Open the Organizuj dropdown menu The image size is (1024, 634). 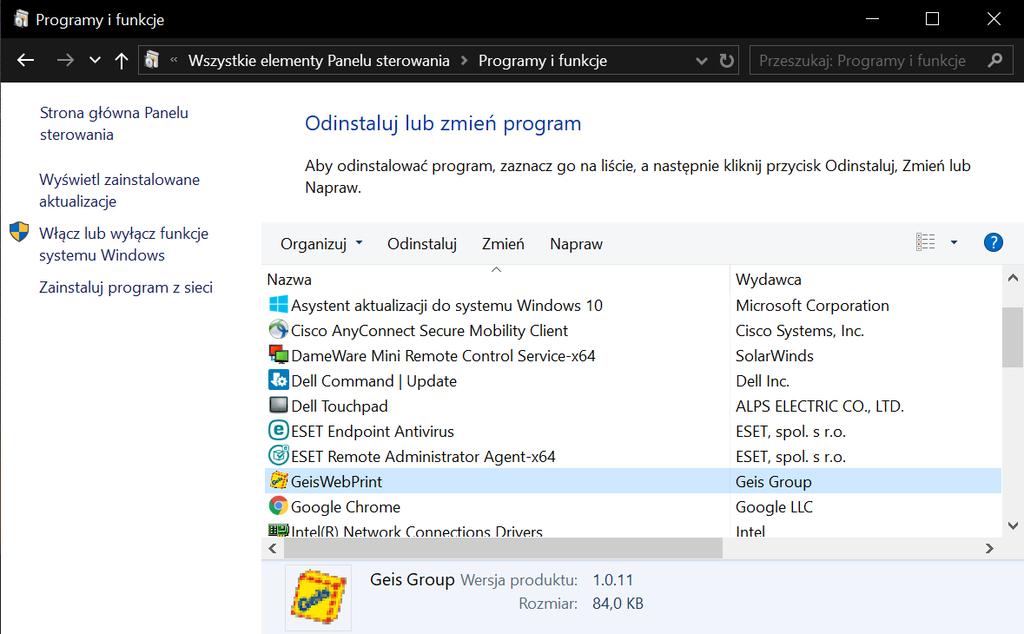coord(321,244)
